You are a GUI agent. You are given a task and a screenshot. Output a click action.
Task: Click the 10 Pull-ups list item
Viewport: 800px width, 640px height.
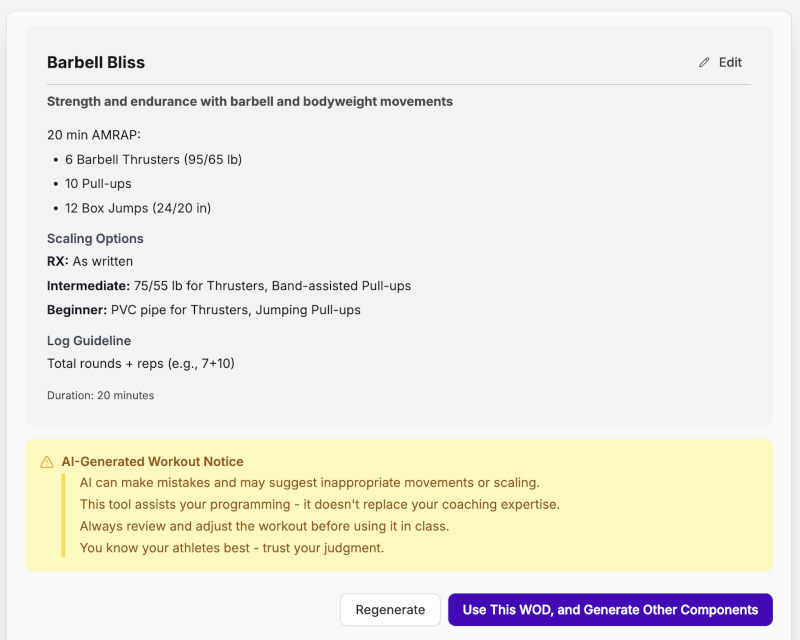tap(98, 184)
